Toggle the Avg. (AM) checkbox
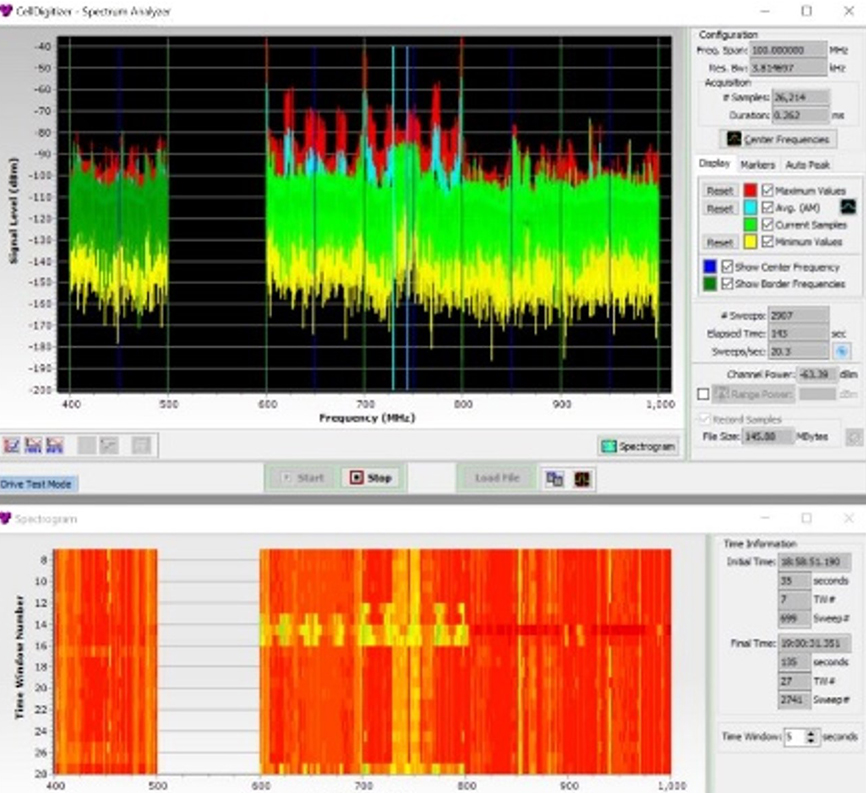The height and width of the screenshot is (793, 866). tap(767, 208)
